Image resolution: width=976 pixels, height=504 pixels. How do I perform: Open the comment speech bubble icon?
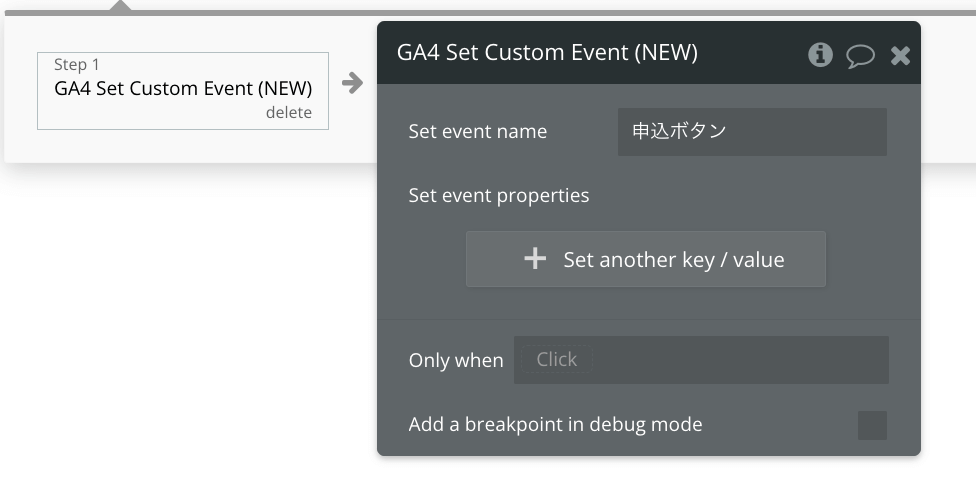coord(860,56)
